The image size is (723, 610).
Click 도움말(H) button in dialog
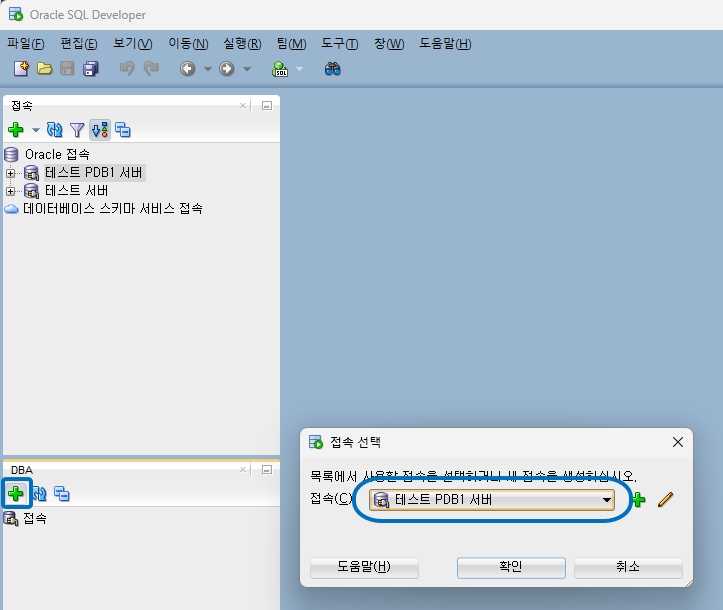click(x=364, y=567)
